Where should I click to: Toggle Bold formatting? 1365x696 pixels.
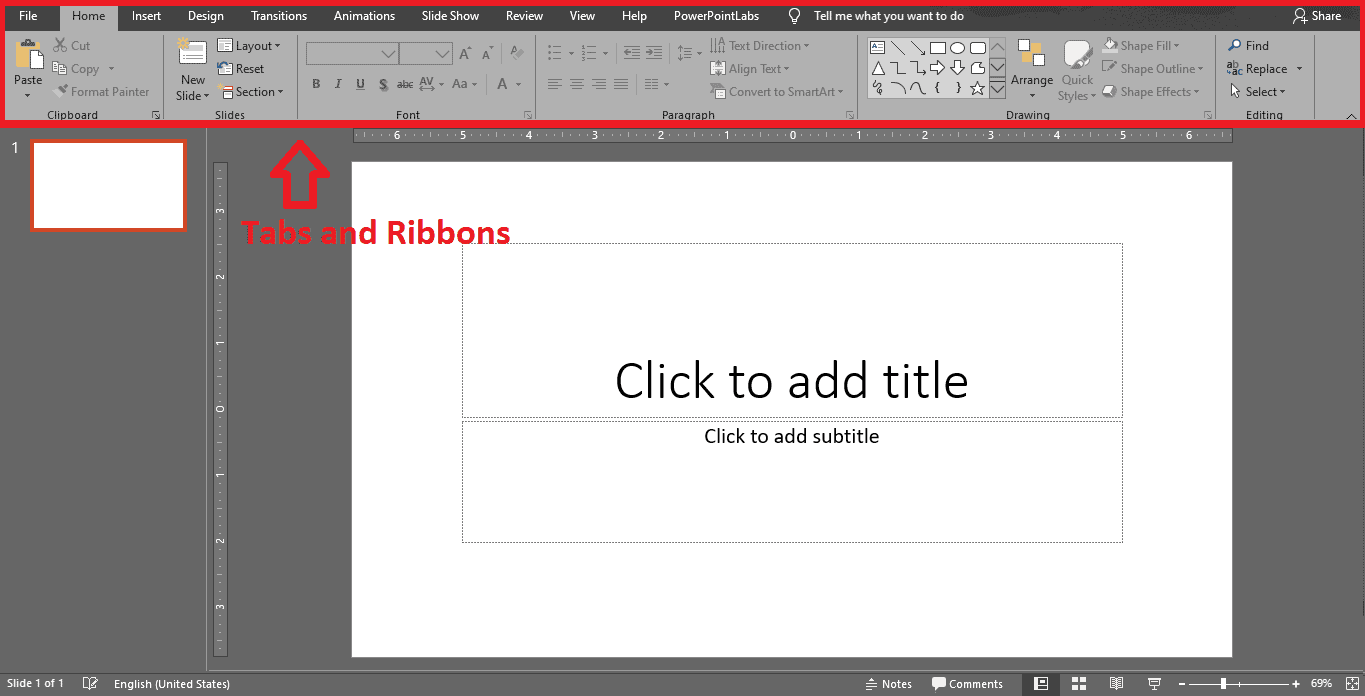316,84
